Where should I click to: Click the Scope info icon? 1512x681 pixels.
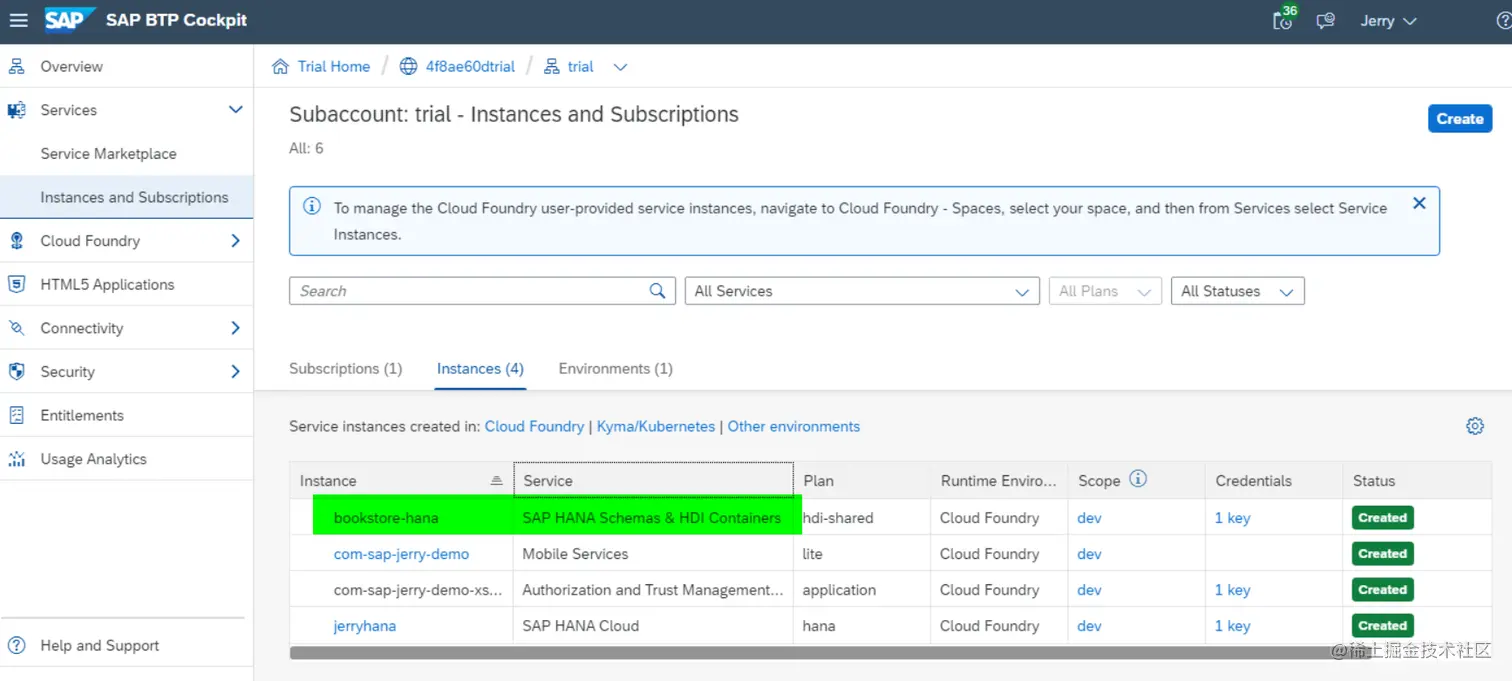pyautogui.click(x=1138, y=479)
